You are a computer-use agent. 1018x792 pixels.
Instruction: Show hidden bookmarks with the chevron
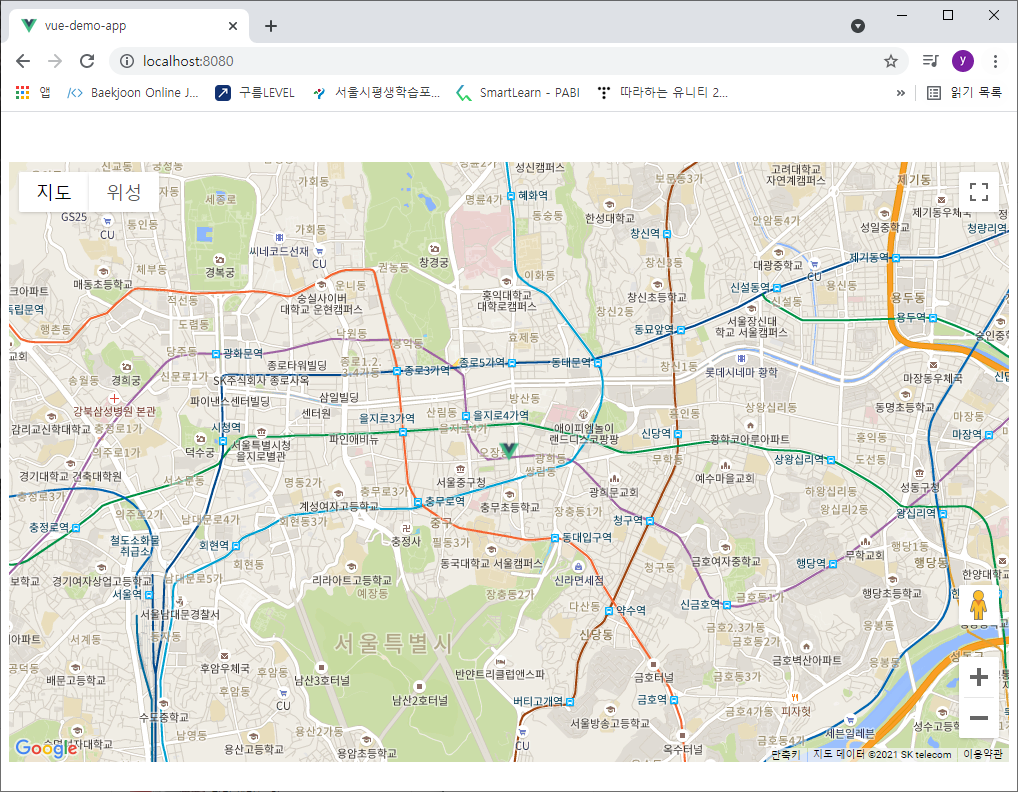(900, 93)
